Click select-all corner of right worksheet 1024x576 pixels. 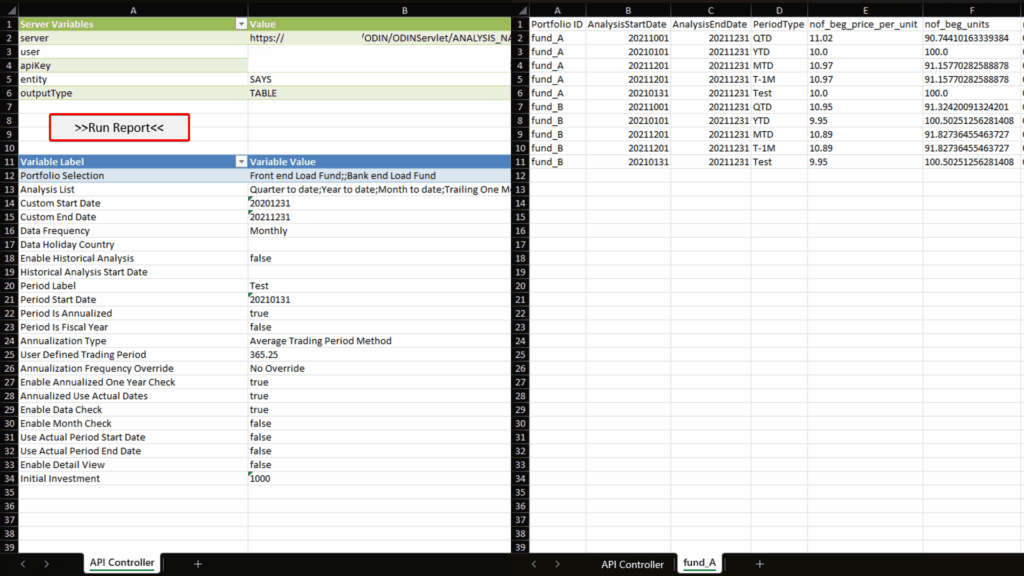[x=520, y=8]
